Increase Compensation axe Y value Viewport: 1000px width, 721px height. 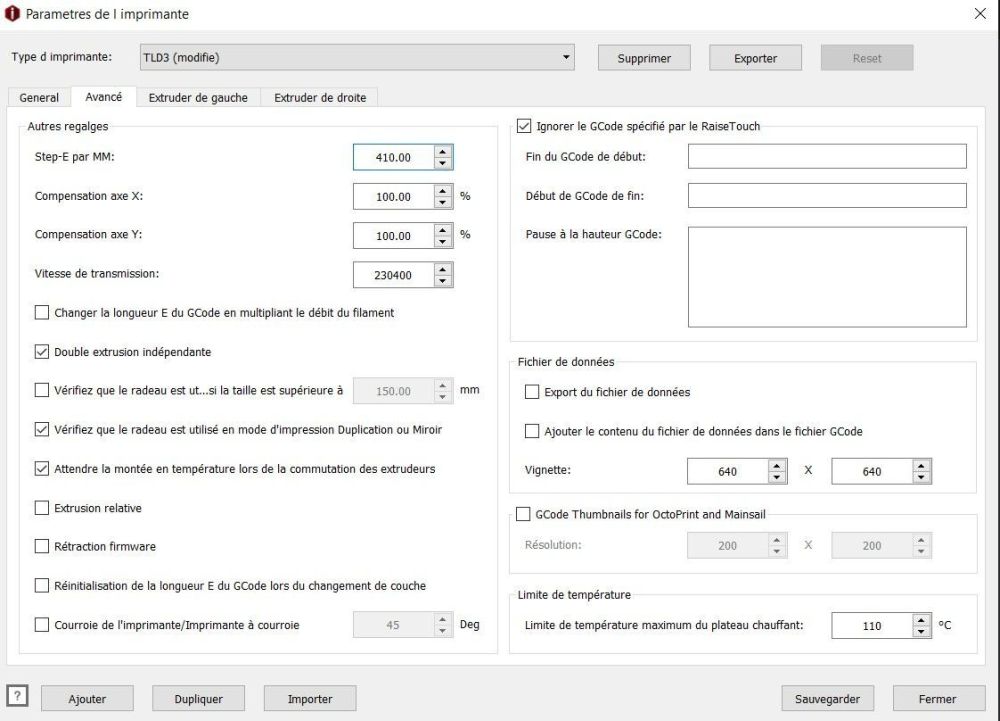click(443, 229)
